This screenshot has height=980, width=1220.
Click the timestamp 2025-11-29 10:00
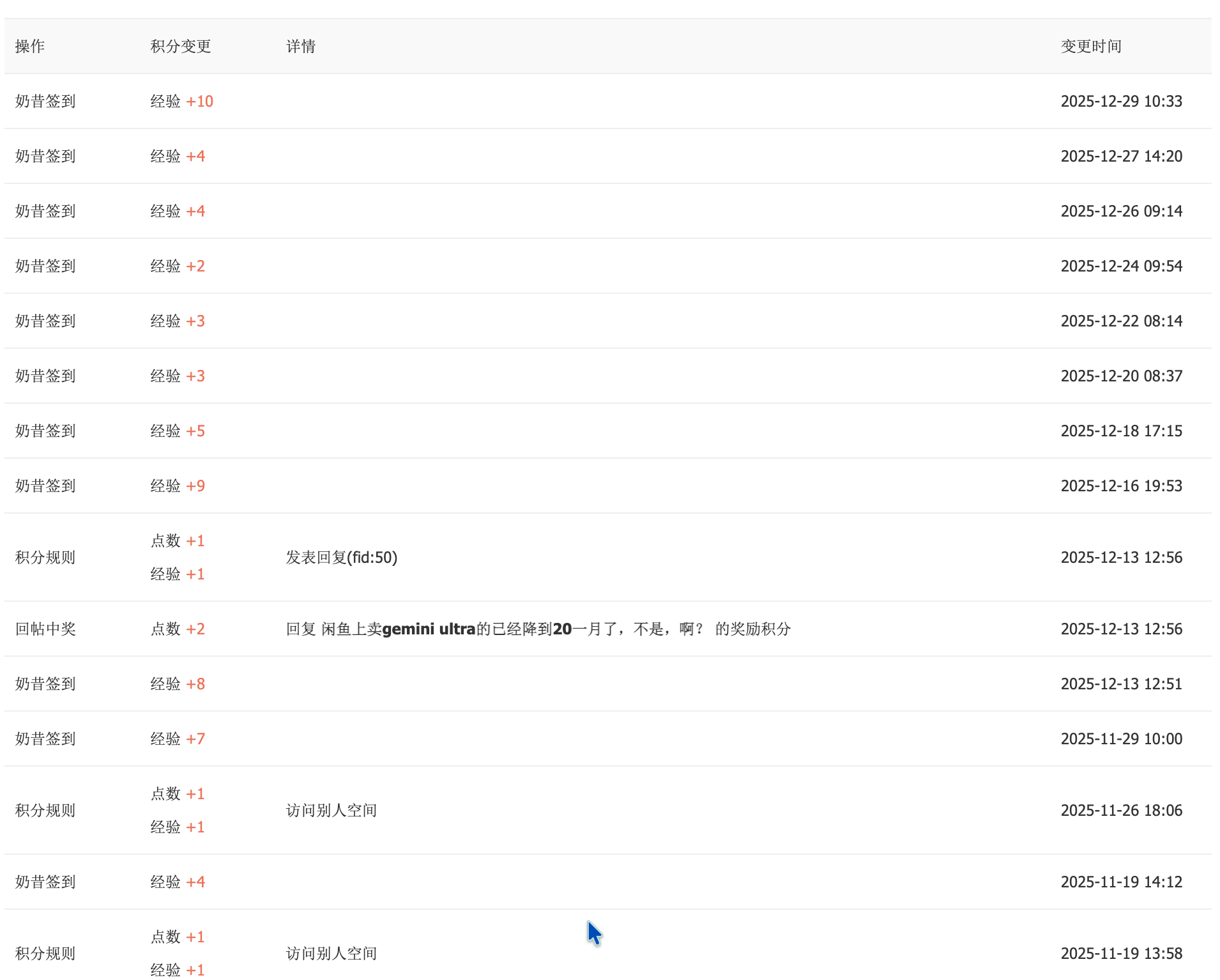[1121, 739]
